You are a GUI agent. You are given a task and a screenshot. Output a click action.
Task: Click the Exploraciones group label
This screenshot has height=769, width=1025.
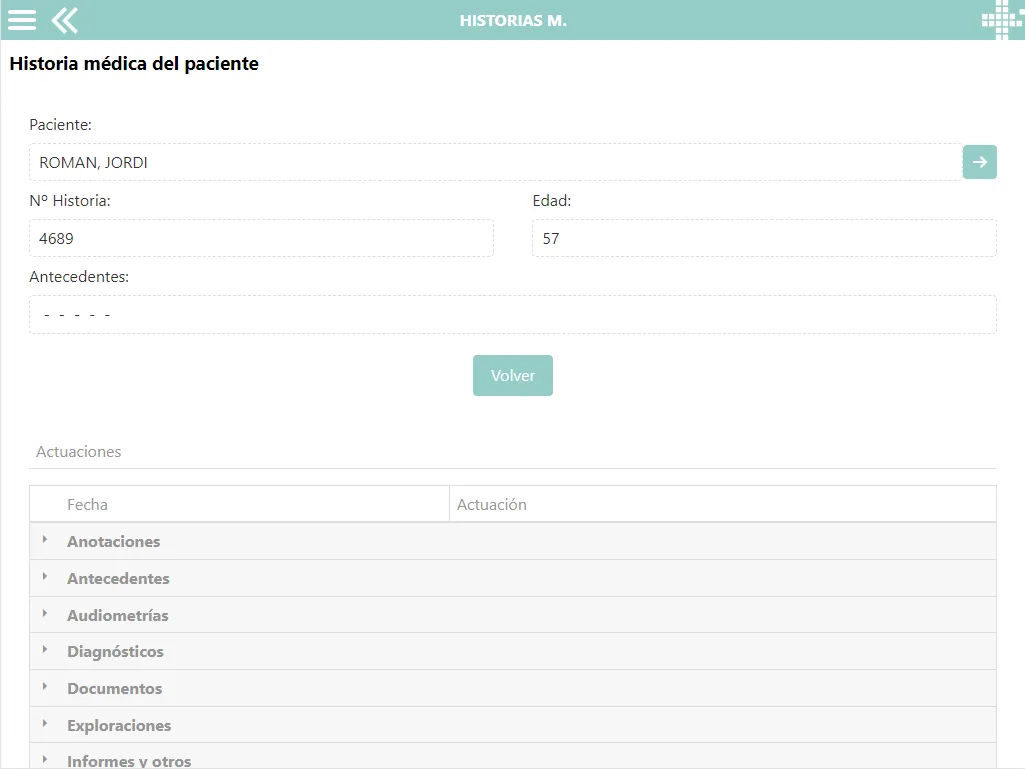click(x=119, y=726)
